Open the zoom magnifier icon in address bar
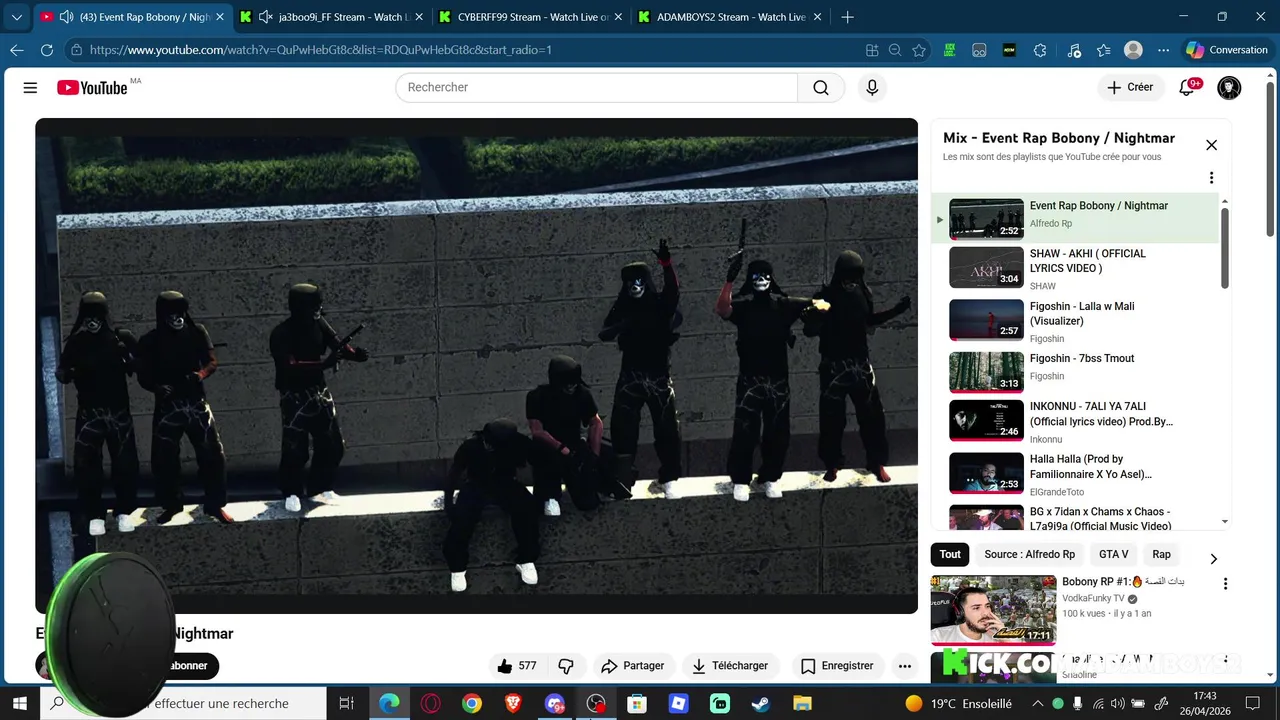 click(x=895, y=50)
